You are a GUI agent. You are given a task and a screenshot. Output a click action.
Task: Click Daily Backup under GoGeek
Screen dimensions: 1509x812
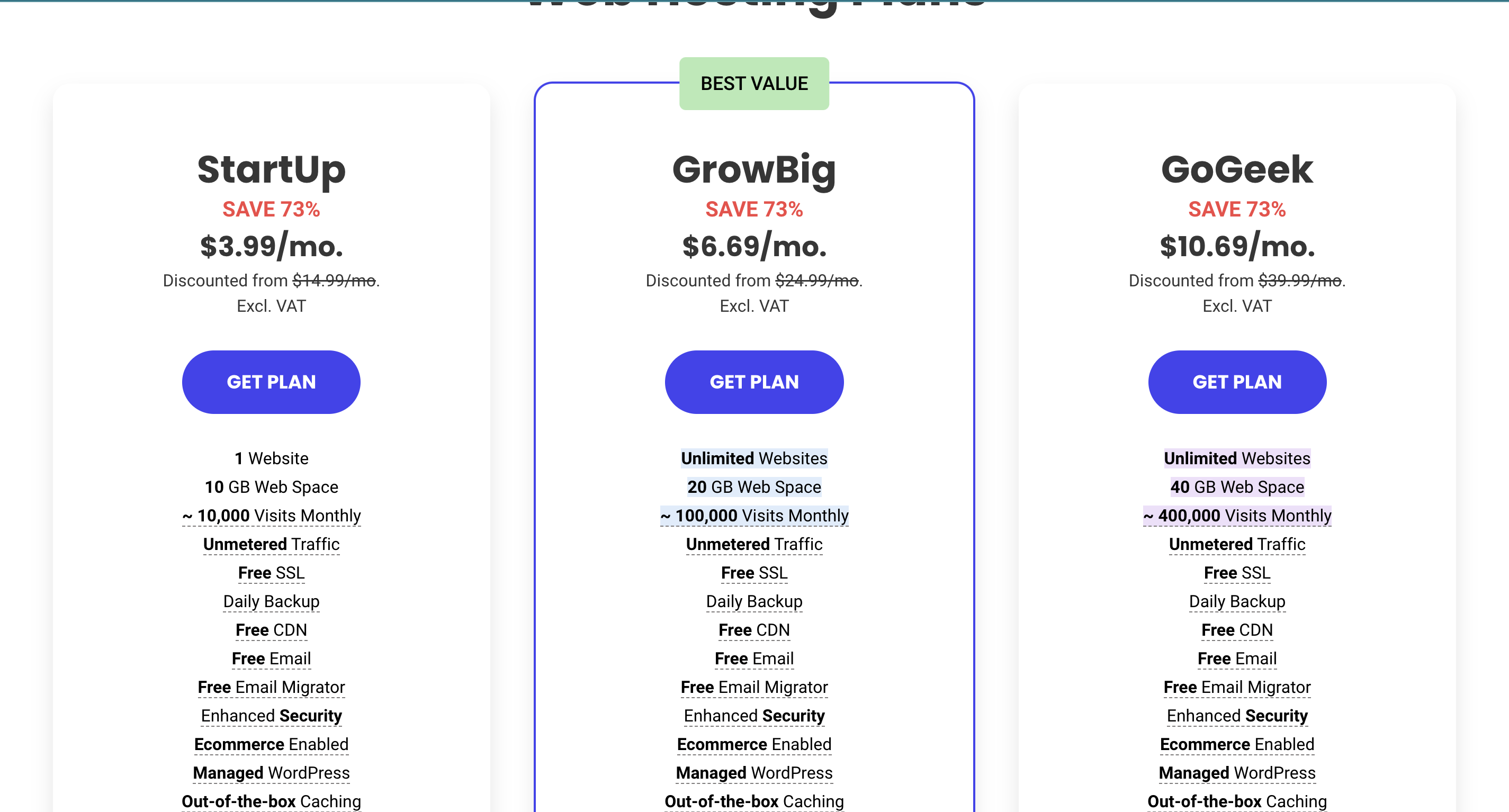tap(1237, 601)
